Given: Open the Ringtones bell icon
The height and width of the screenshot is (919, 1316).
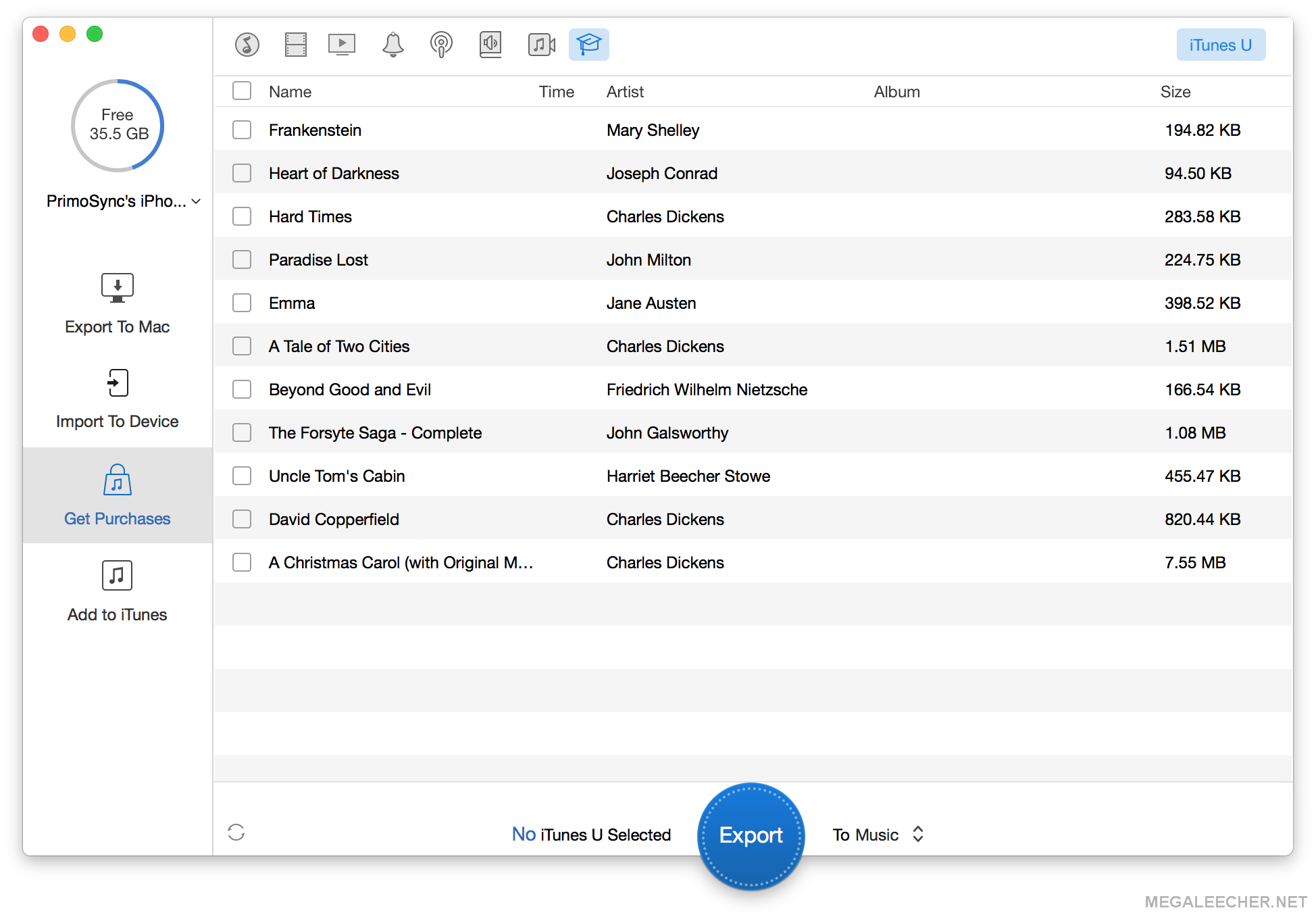Looking at the screenshot, I should coord(393,45).
